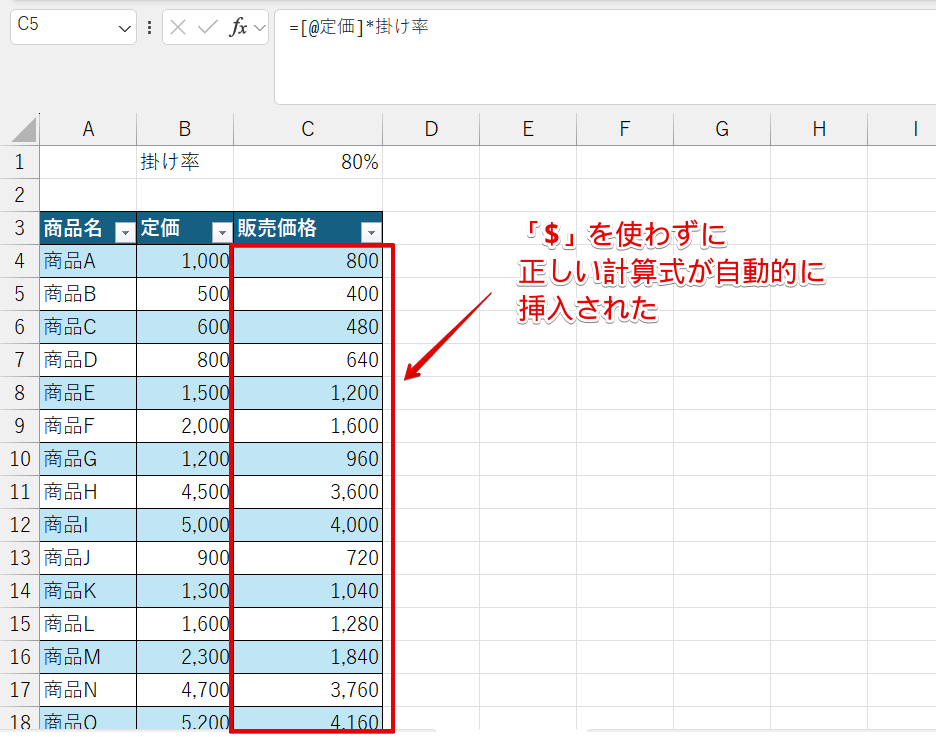Click the formula bar options dots

coord(149,27)
